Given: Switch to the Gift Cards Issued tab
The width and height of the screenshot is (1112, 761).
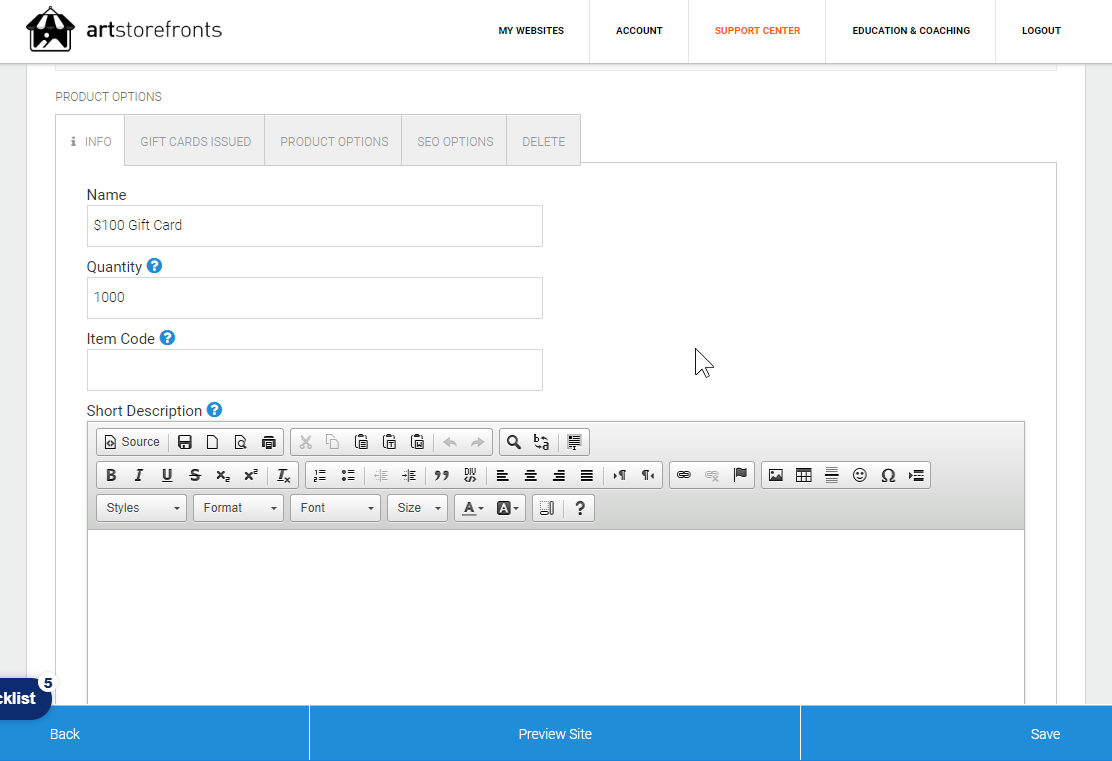Looking at the screenshot, I should pos(195,141).
